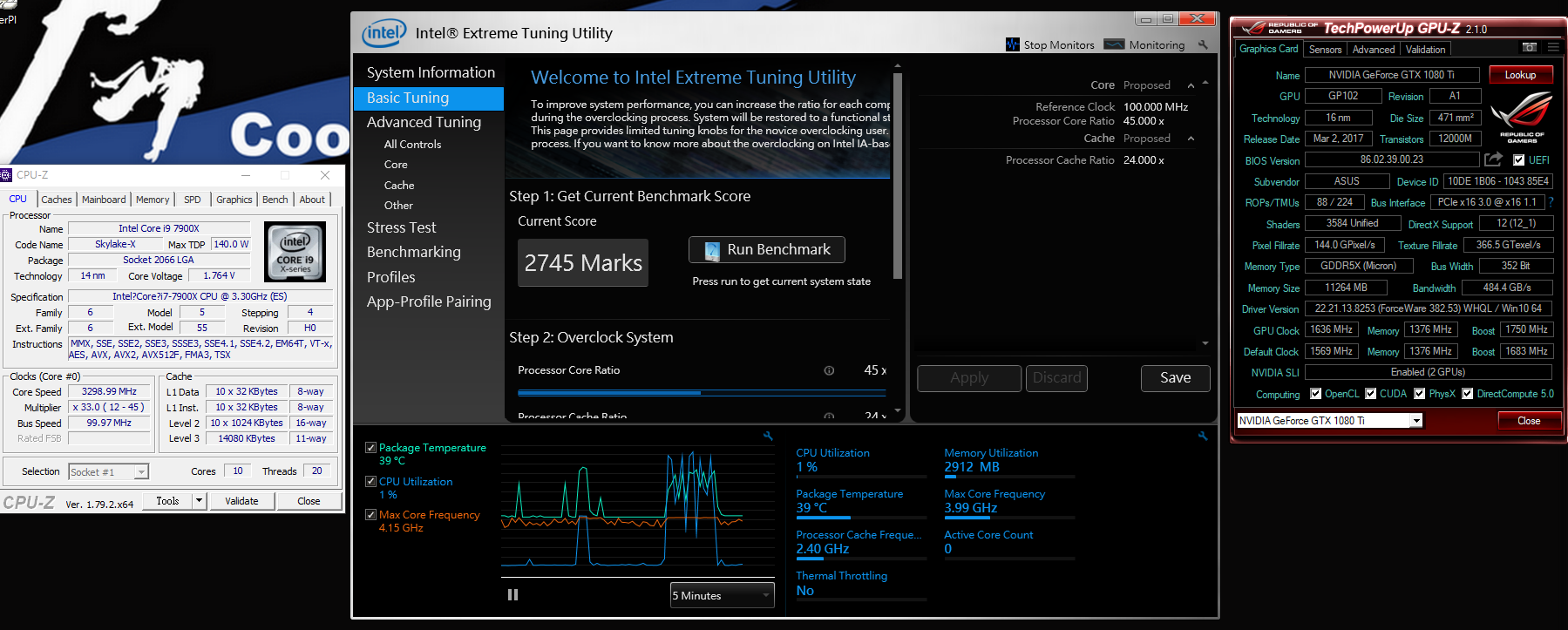The width and height of the screenshot is (1568, 630).
Task: Click Intel Core i9 badge in CPU-Z
Action: click(295, 252)
